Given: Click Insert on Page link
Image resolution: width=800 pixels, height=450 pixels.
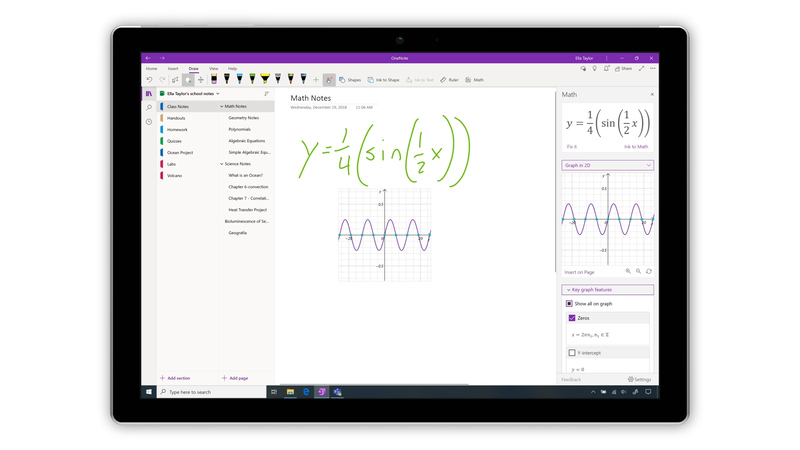Looking at the screenshot, I should 579,272.
